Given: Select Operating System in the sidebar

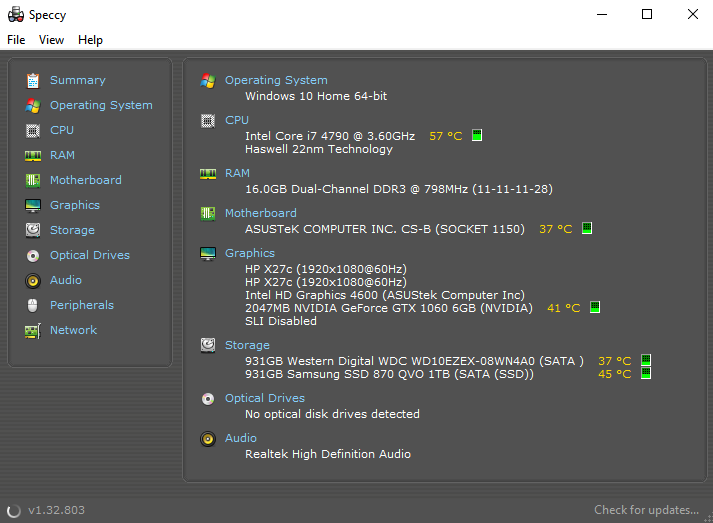Looking at the screenshot, I should 101,105.
